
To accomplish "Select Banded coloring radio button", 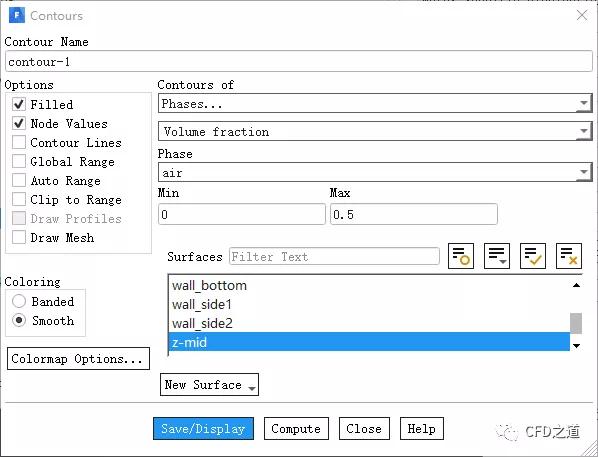I will click(19, 301).
